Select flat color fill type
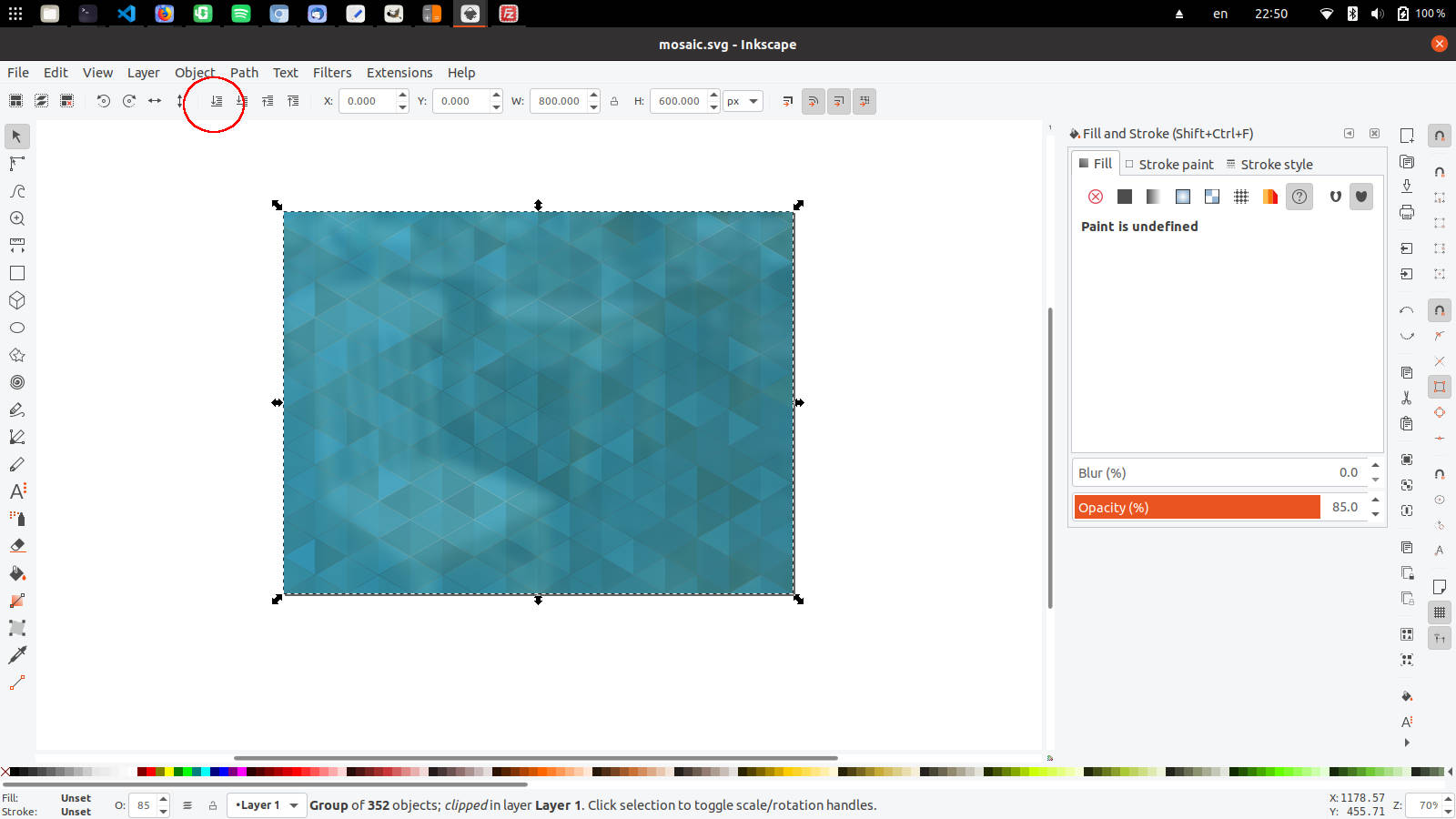The height and width of the screenshot is (819, 1456). click(x=1124, y=197)
